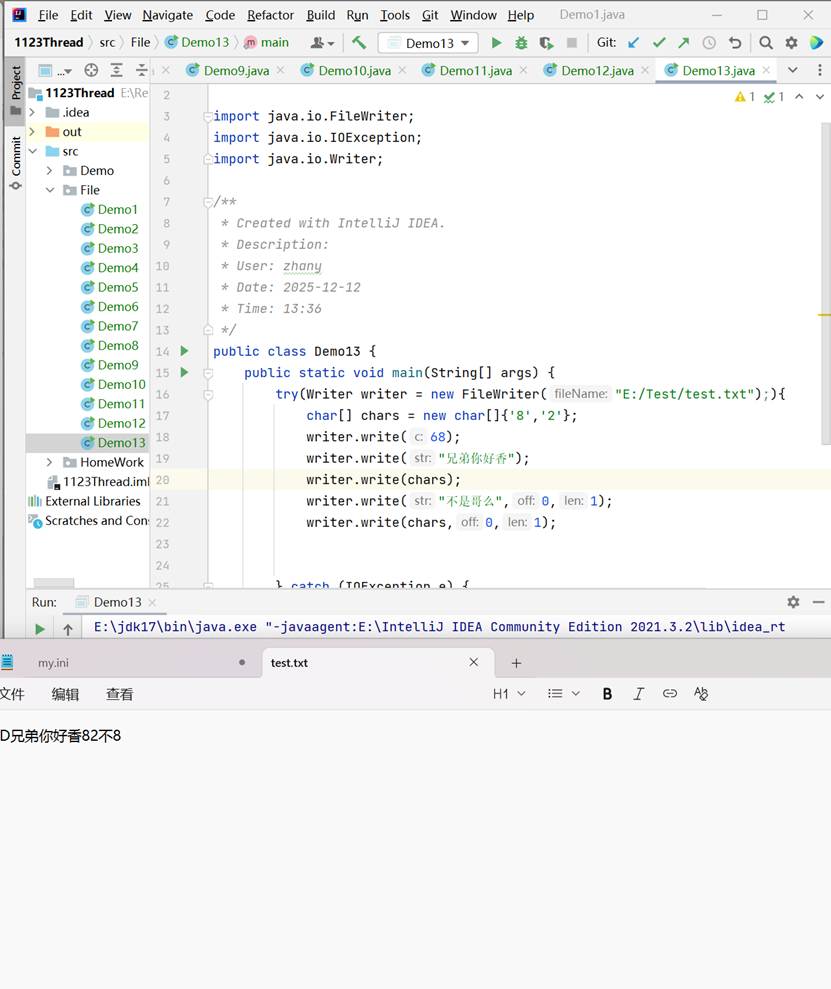Viewport: 831px width, 989px height.
Task: Select 1123Thread.iml file in tree
Action: coord(99,482)
